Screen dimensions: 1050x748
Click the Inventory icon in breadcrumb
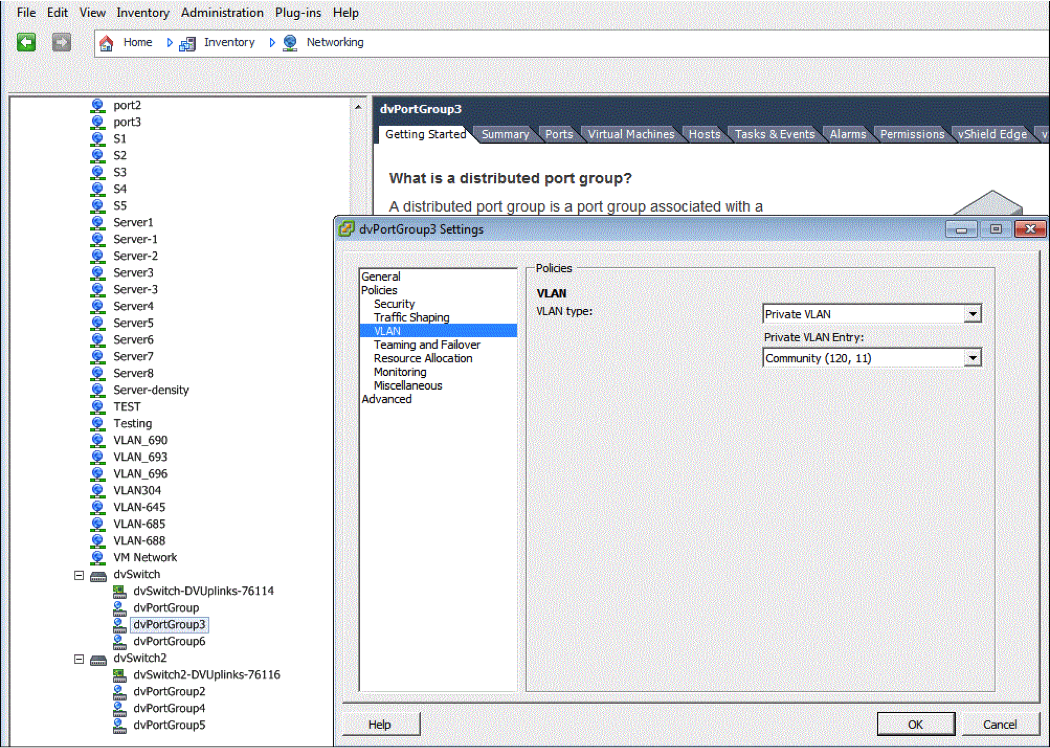187,43
